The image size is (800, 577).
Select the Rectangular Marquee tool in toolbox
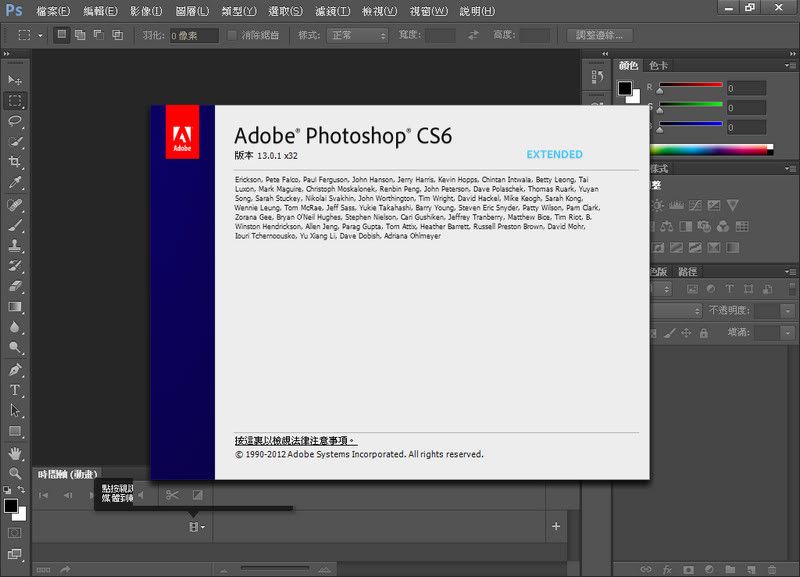click(x=15, y=101)
